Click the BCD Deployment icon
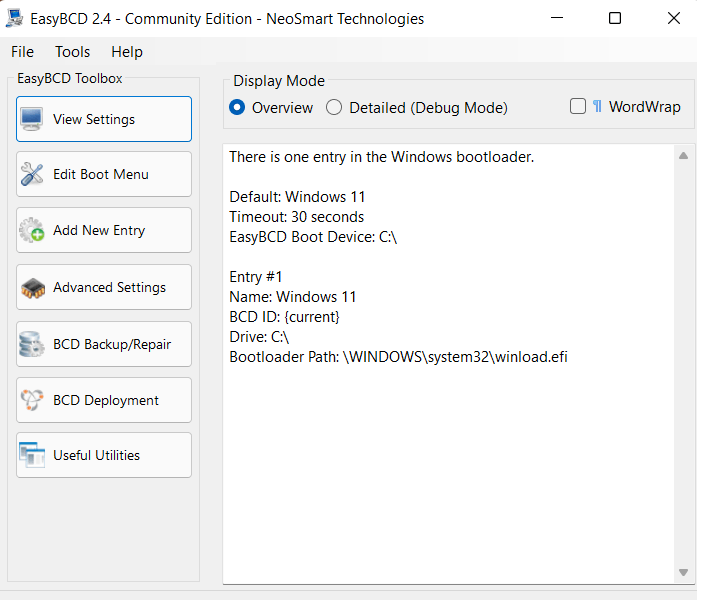Viewport: 708px width, 610px height. point(33,401)
